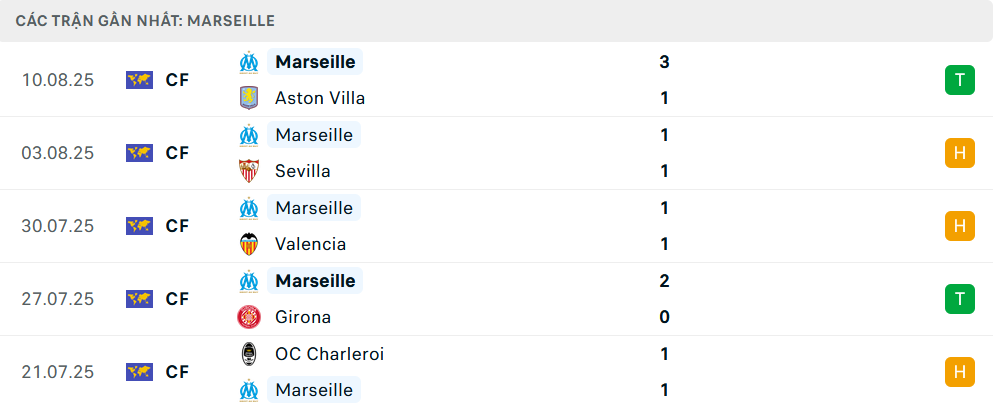Open the Girona team link
996x407 pixels.
(x=302, y=317)
